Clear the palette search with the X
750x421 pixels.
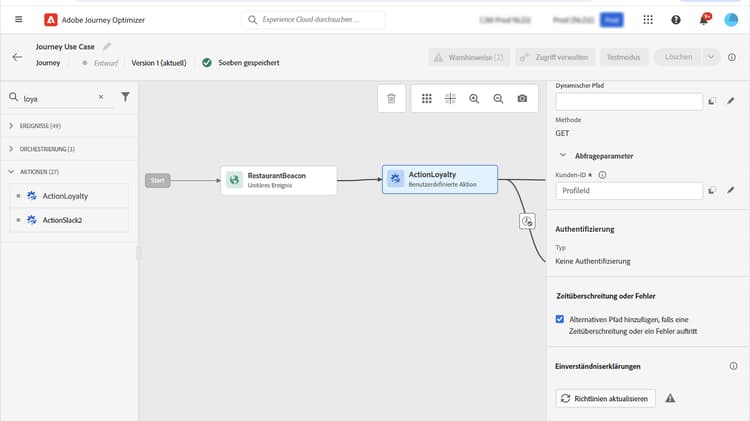coord(101,97)
